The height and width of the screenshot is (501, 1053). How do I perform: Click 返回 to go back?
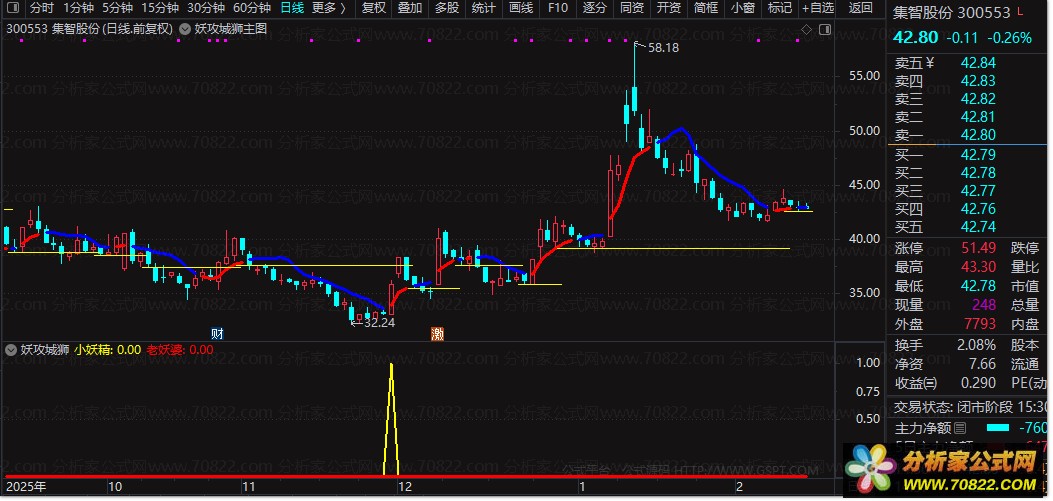[860, 8]
